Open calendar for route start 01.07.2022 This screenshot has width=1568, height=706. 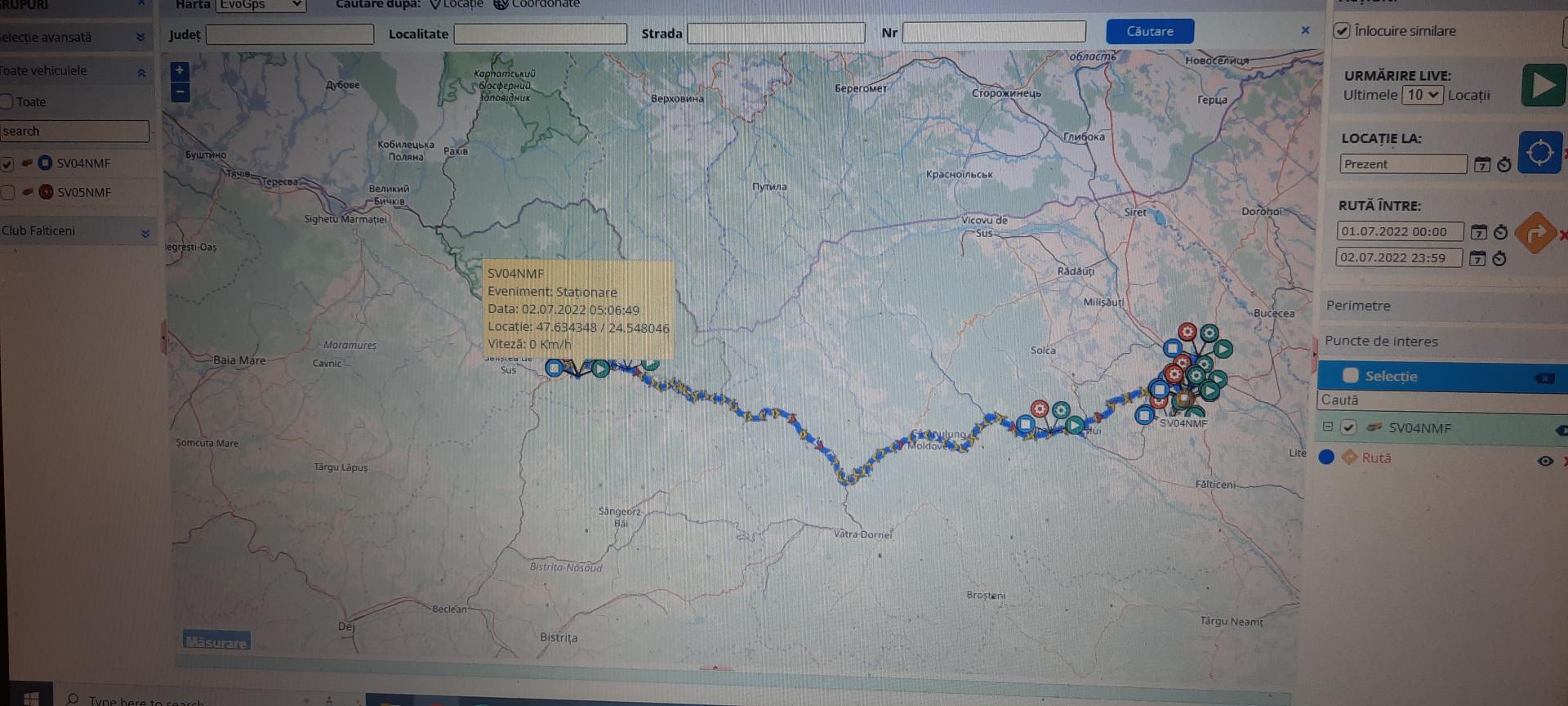pyautogui.click(x=1478, y=232)
